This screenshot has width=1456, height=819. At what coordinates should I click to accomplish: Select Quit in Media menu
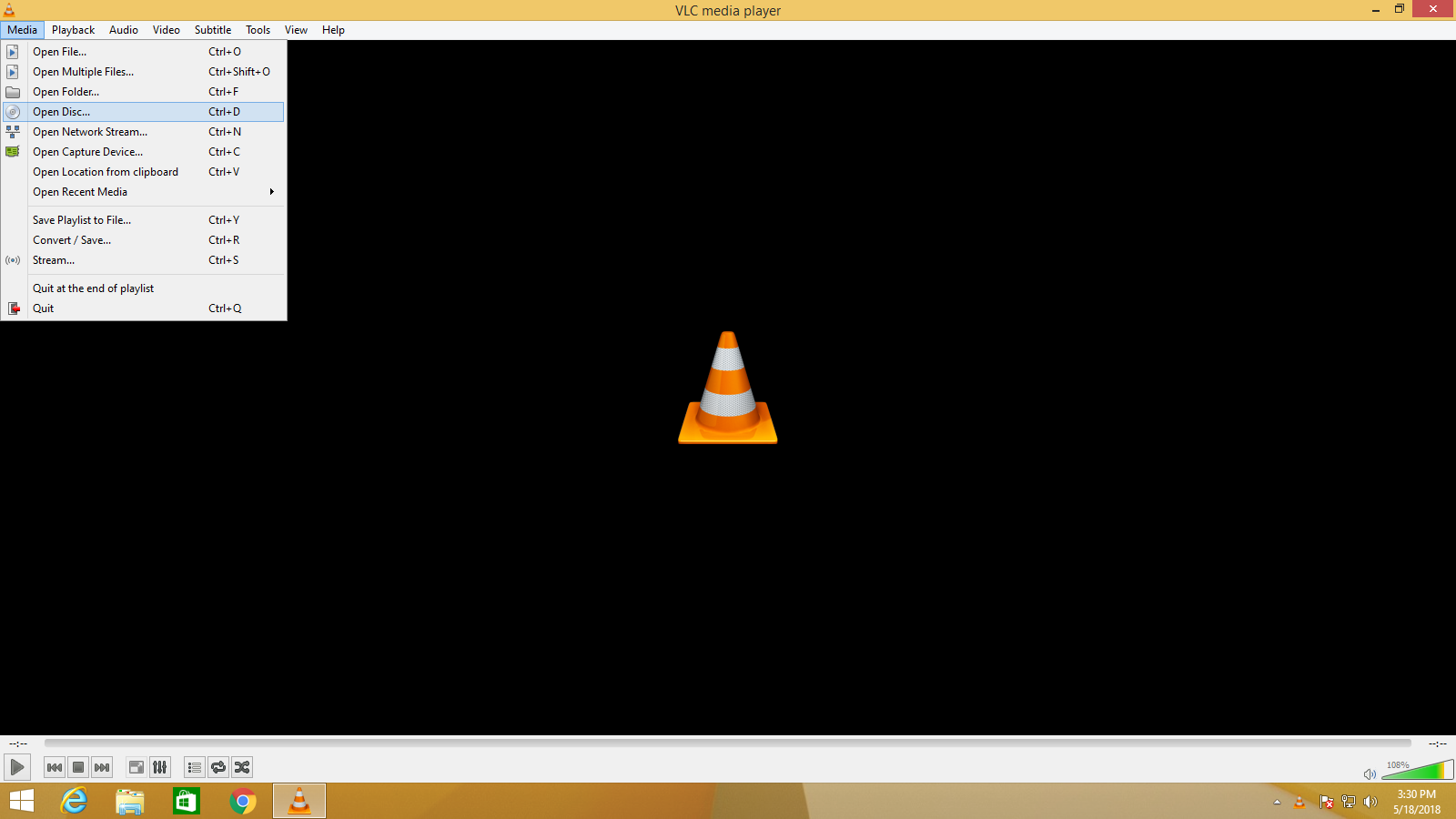(x=144, y=308)
